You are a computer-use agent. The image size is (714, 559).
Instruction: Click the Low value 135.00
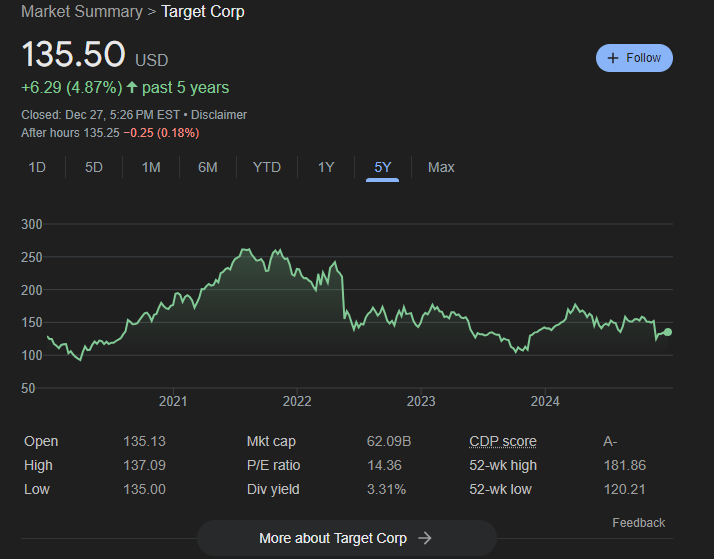click(x=144, y=489)
